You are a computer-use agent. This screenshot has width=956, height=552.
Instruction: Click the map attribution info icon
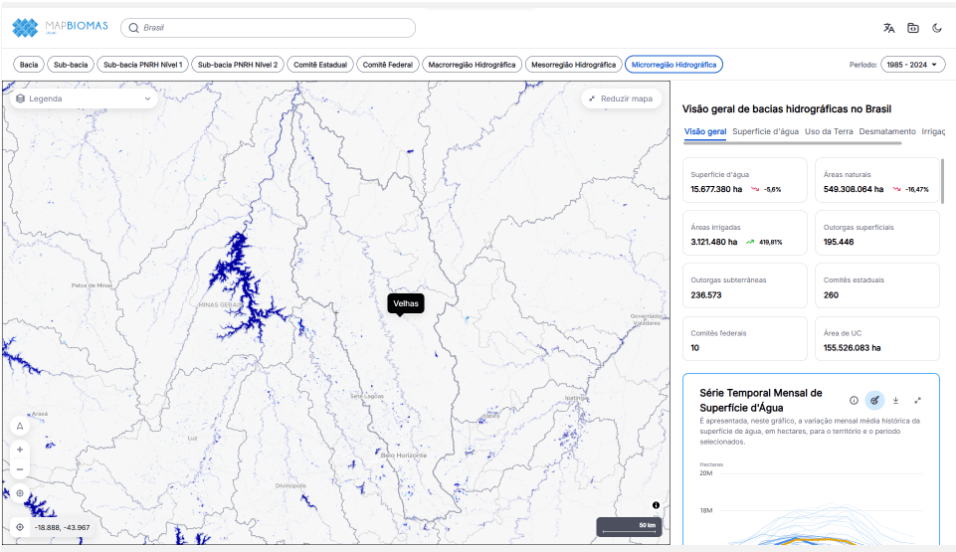[656, 505]
